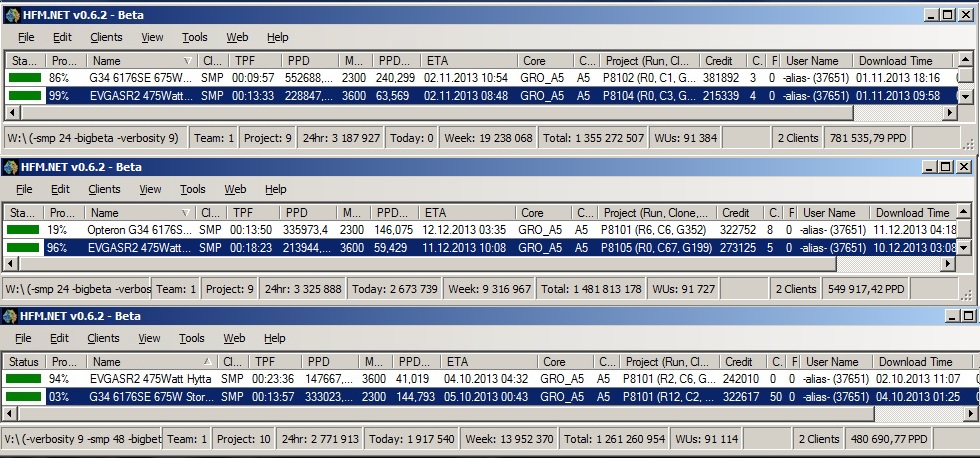Minimize the middle HFM.NET window
The width and height of the screenshot is (980, 458).
[930, 167]
